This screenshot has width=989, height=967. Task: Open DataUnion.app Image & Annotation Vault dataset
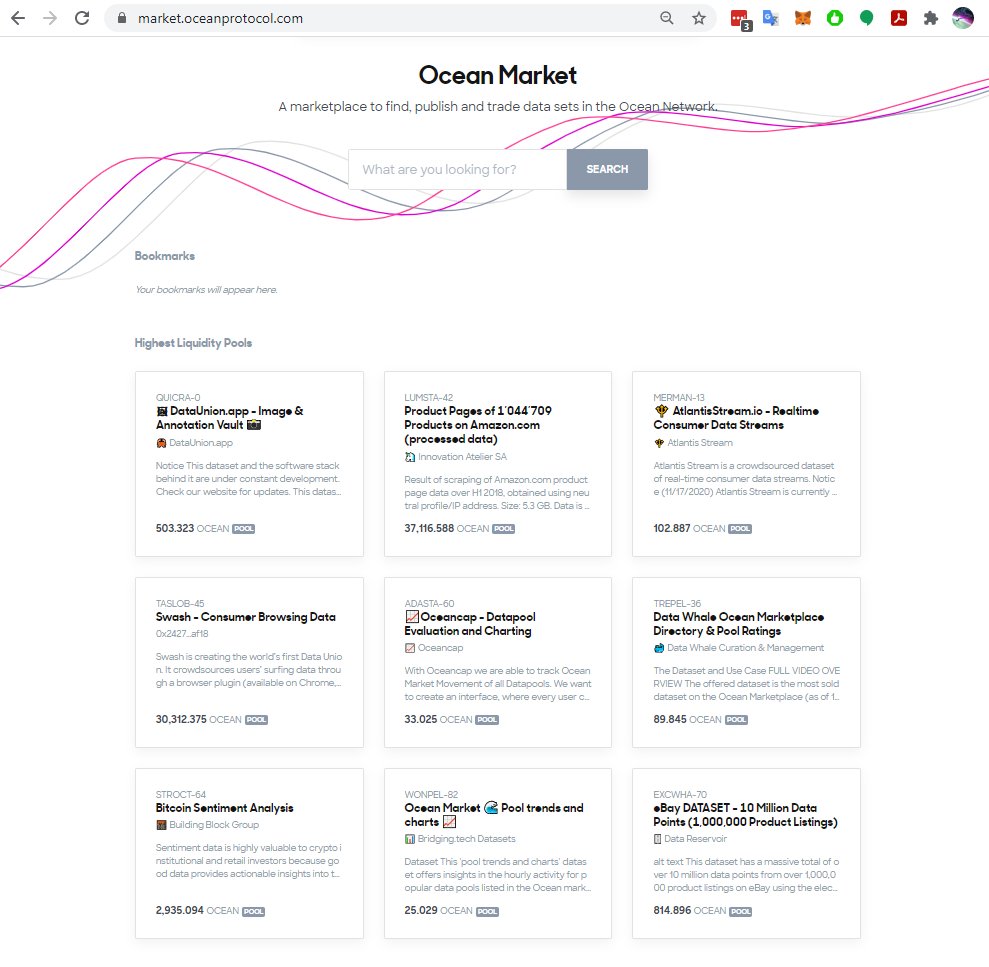tap(249, 464)
